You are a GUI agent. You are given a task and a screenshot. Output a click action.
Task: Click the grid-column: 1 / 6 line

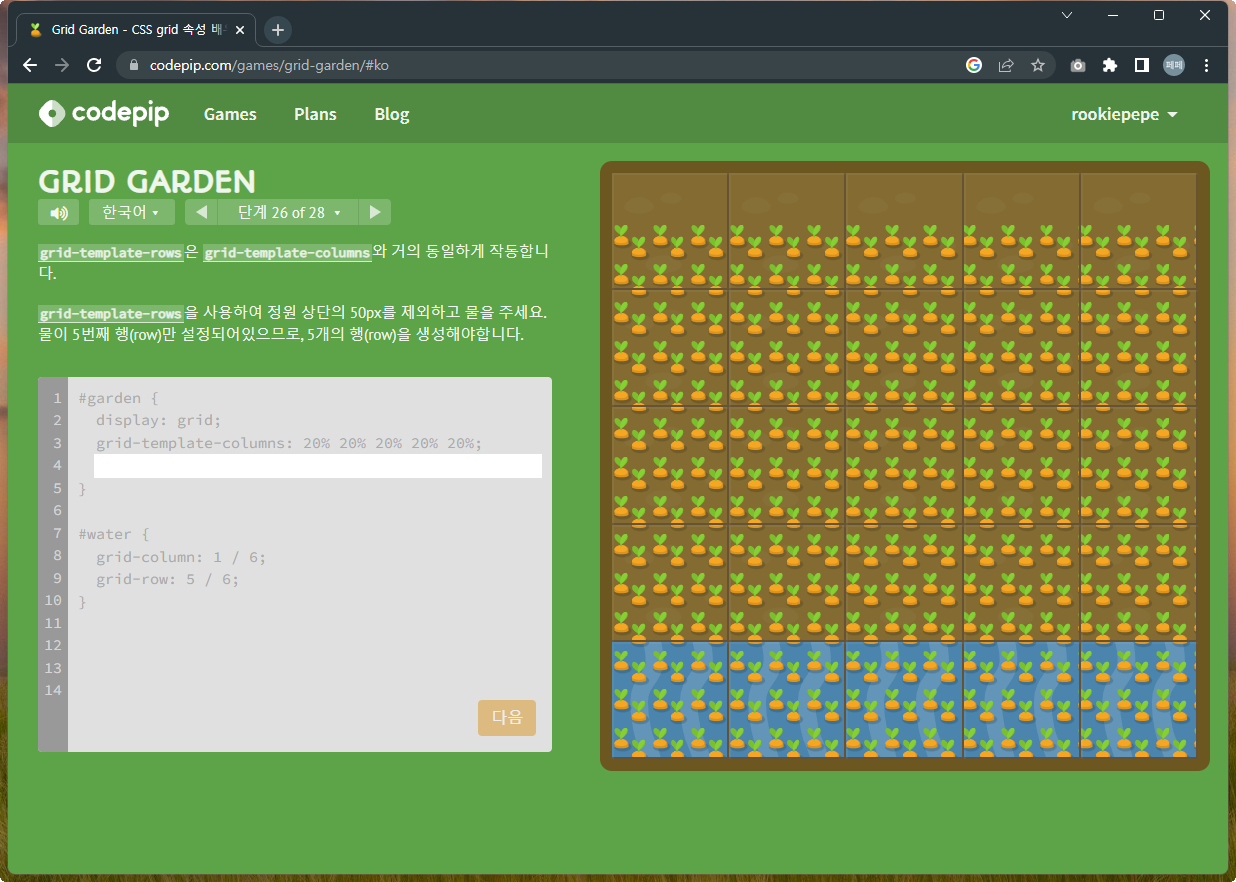[181, 557]
